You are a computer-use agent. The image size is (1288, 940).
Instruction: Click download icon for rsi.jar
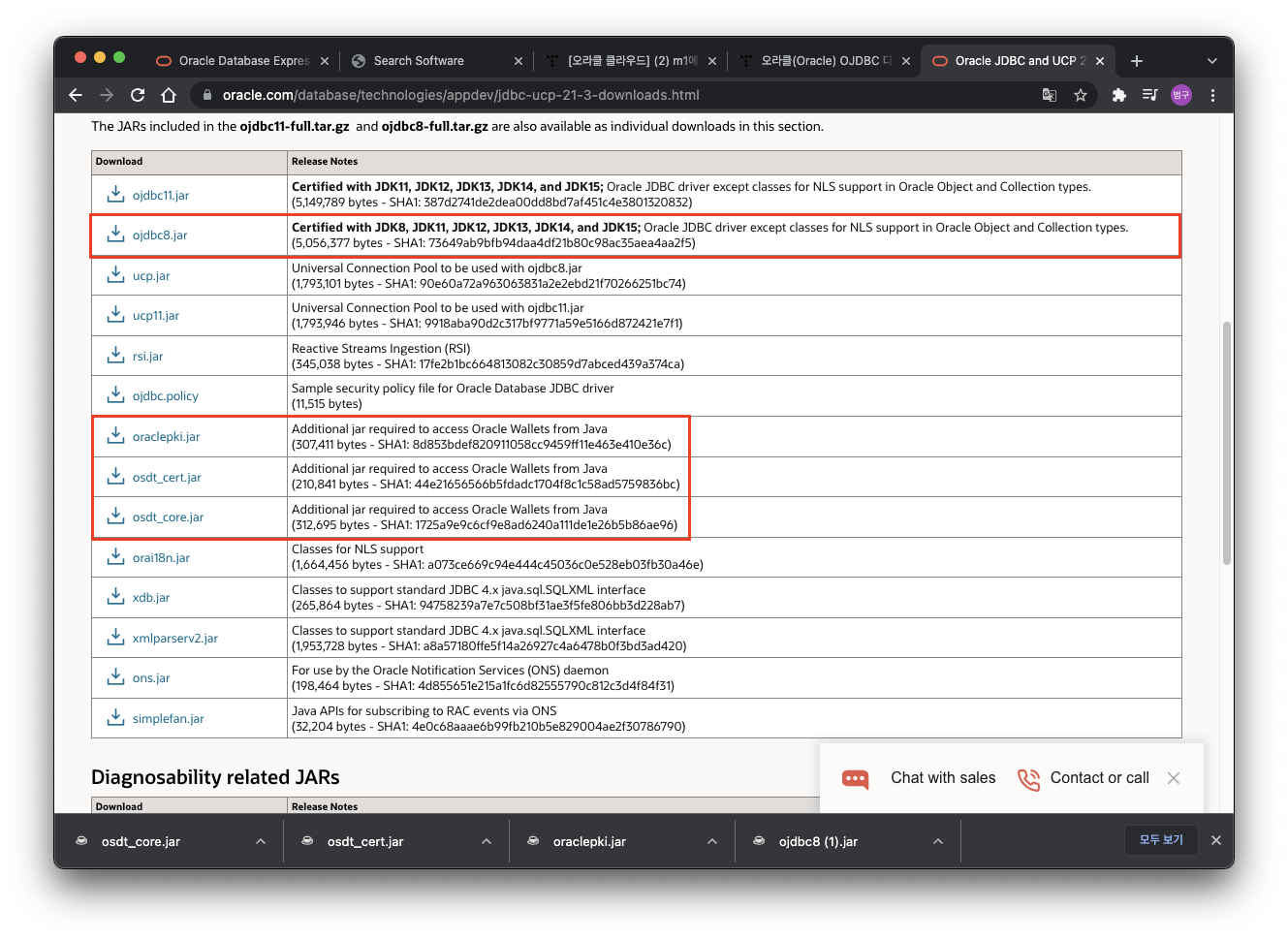tap(115, 355)
